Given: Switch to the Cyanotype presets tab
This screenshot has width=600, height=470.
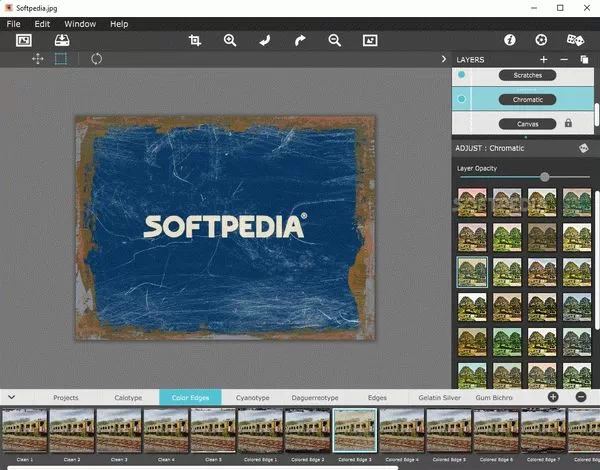Looking at the screenshot, I should pos(252,397).
